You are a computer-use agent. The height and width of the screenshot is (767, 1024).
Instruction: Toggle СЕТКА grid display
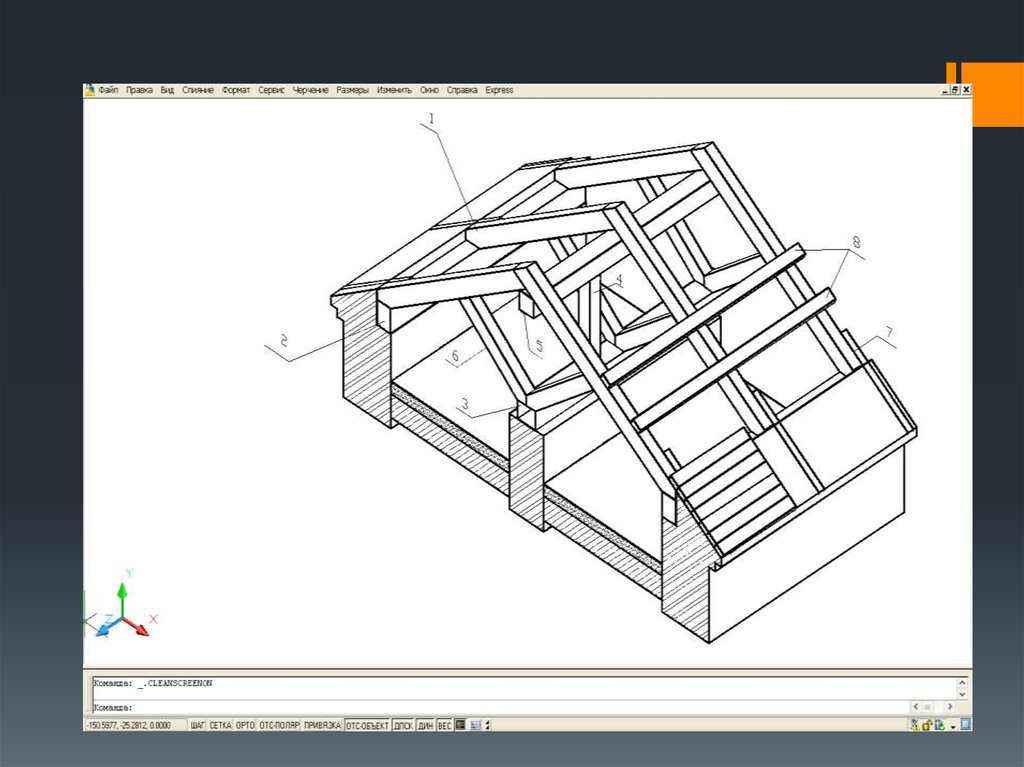(x=220, y=724)
